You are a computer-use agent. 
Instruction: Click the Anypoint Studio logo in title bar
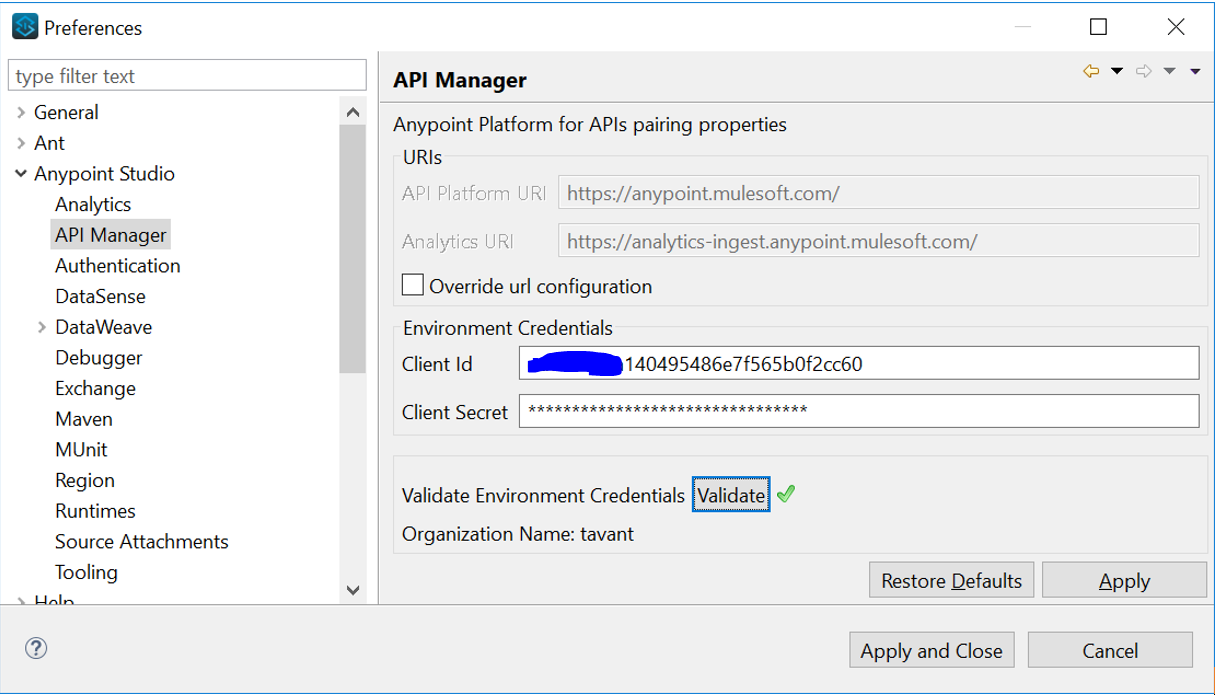coord(25,27)
